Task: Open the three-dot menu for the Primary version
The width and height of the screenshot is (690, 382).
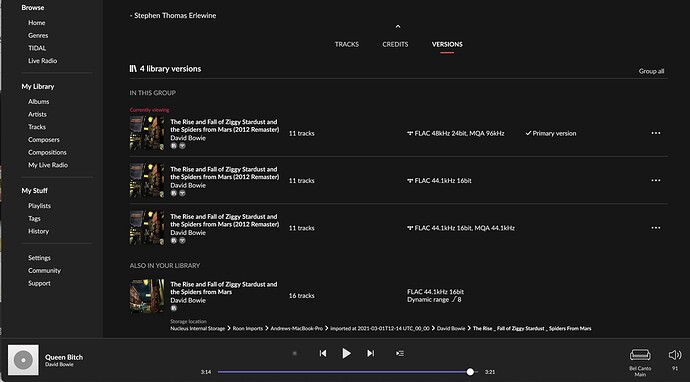Action: (656, 133)
